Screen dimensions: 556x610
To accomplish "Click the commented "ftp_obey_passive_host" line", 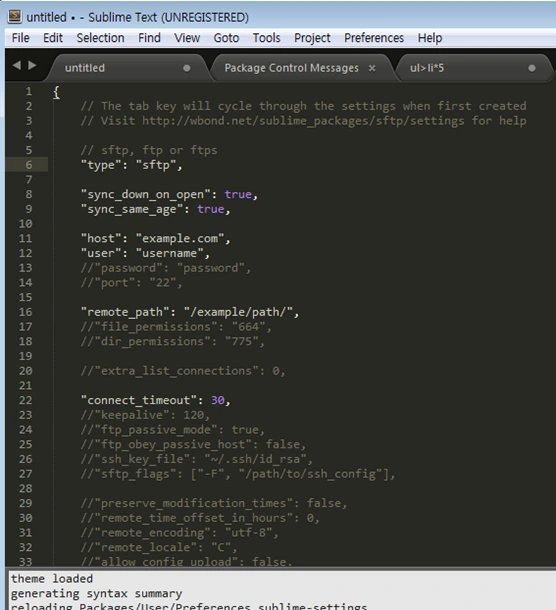I will [x=193, y=445].
